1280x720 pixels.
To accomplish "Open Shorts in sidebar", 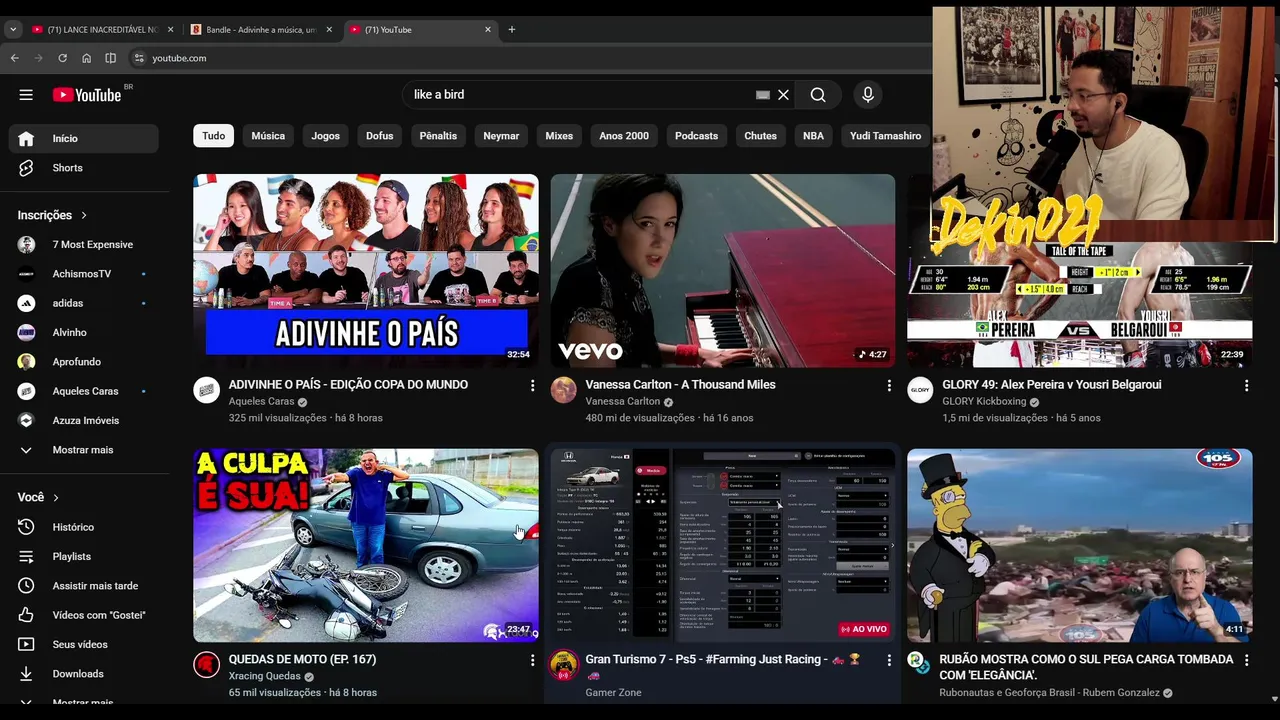I will 84,168.
